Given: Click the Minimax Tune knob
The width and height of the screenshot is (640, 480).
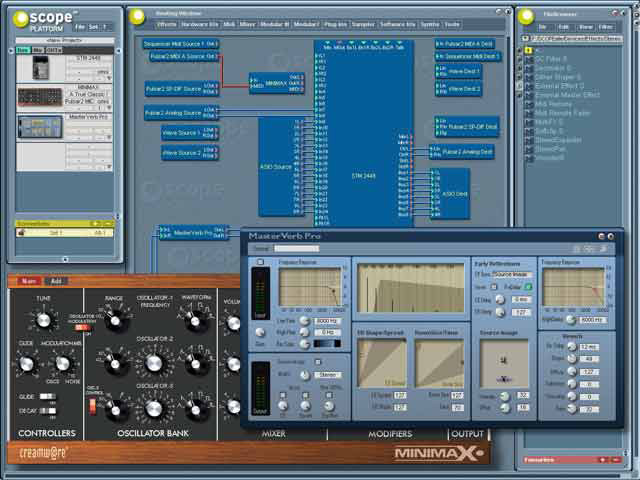Looking at the screenshot, I should (43, 320).
